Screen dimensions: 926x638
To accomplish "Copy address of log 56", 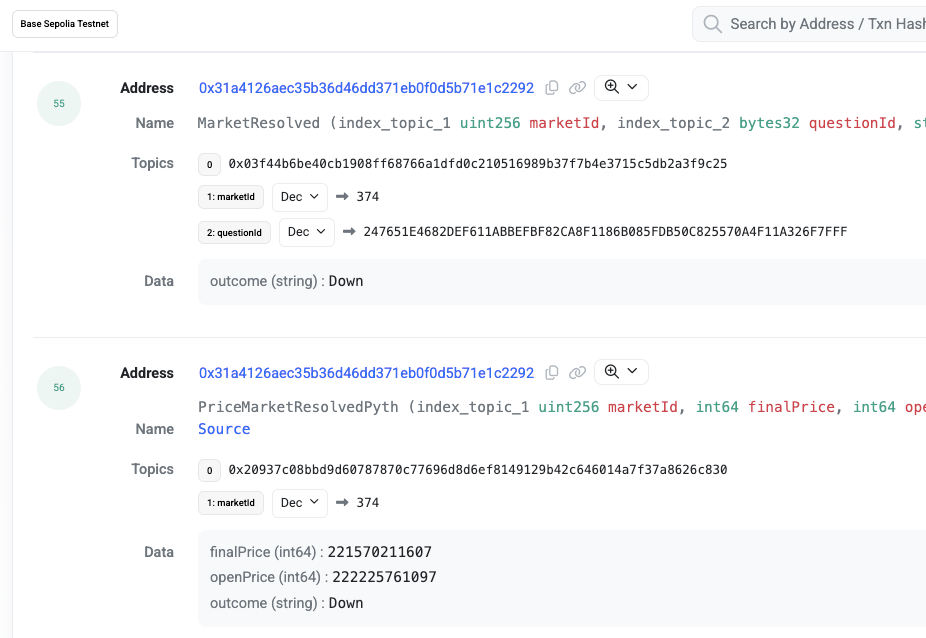I will pos(552,372).
